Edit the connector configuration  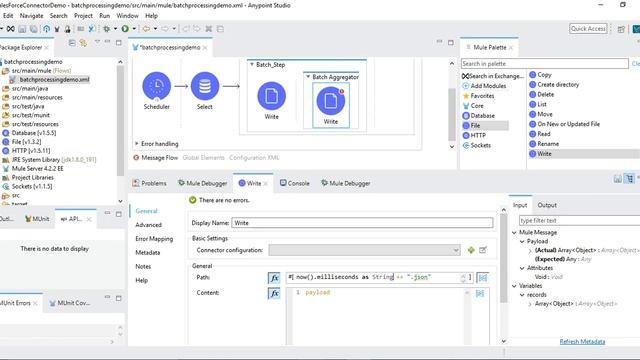pyautogui.click(x=483, y=250)
